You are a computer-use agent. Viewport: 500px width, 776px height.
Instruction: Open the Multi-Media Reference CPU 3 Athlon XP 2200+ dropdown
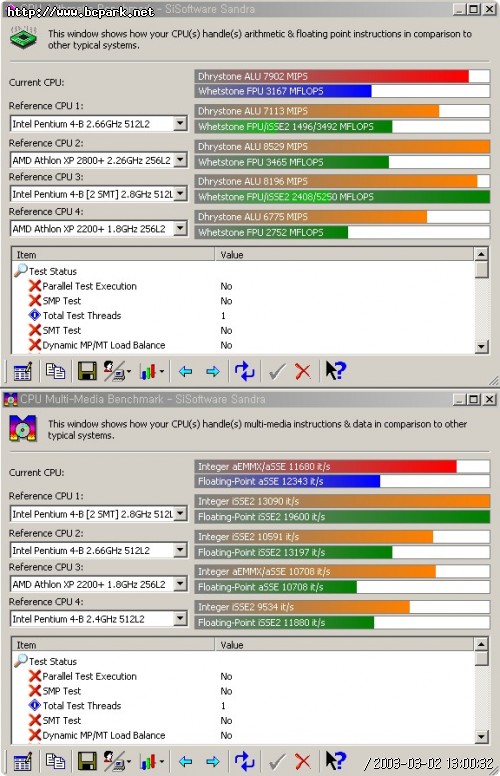tap(180, 584)
